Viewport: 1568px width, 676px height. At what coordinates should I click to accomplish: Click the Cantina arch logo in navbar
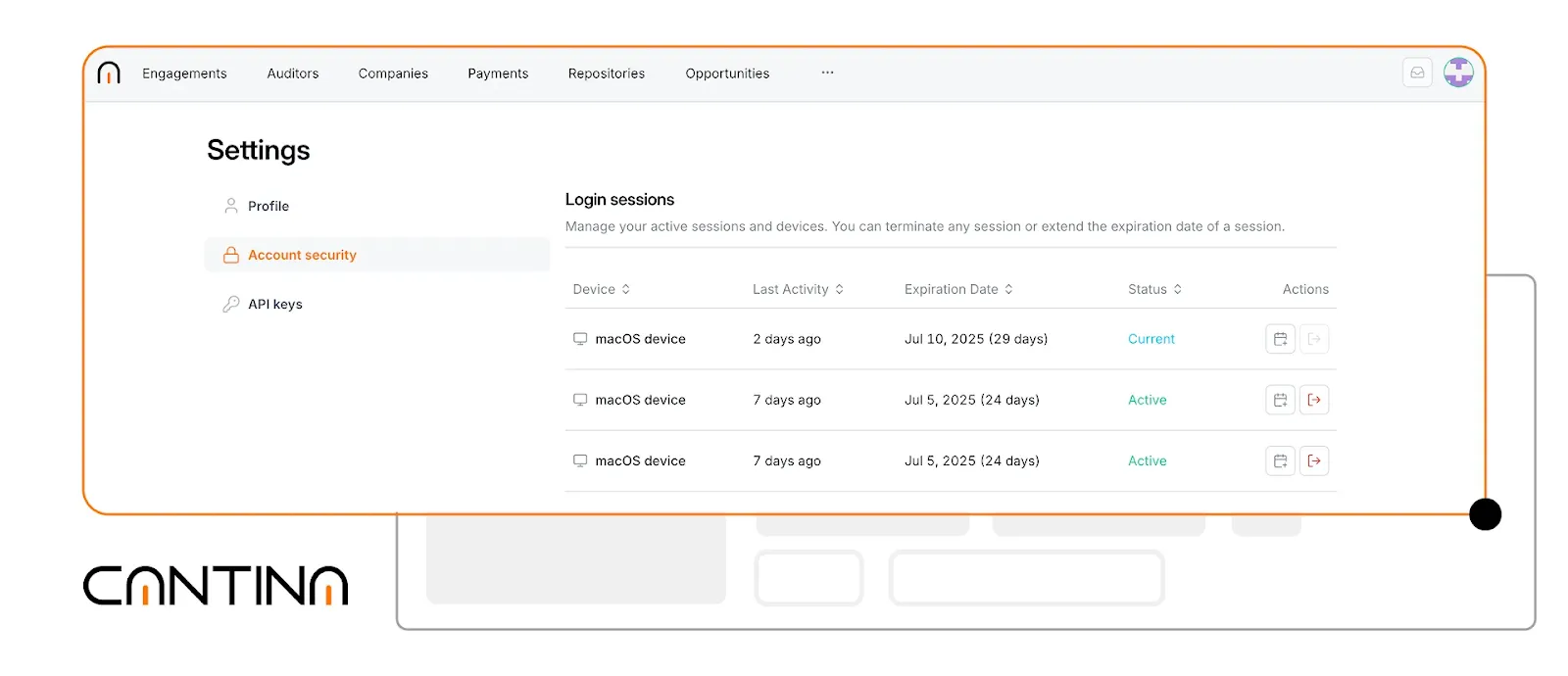pos(109,72)
